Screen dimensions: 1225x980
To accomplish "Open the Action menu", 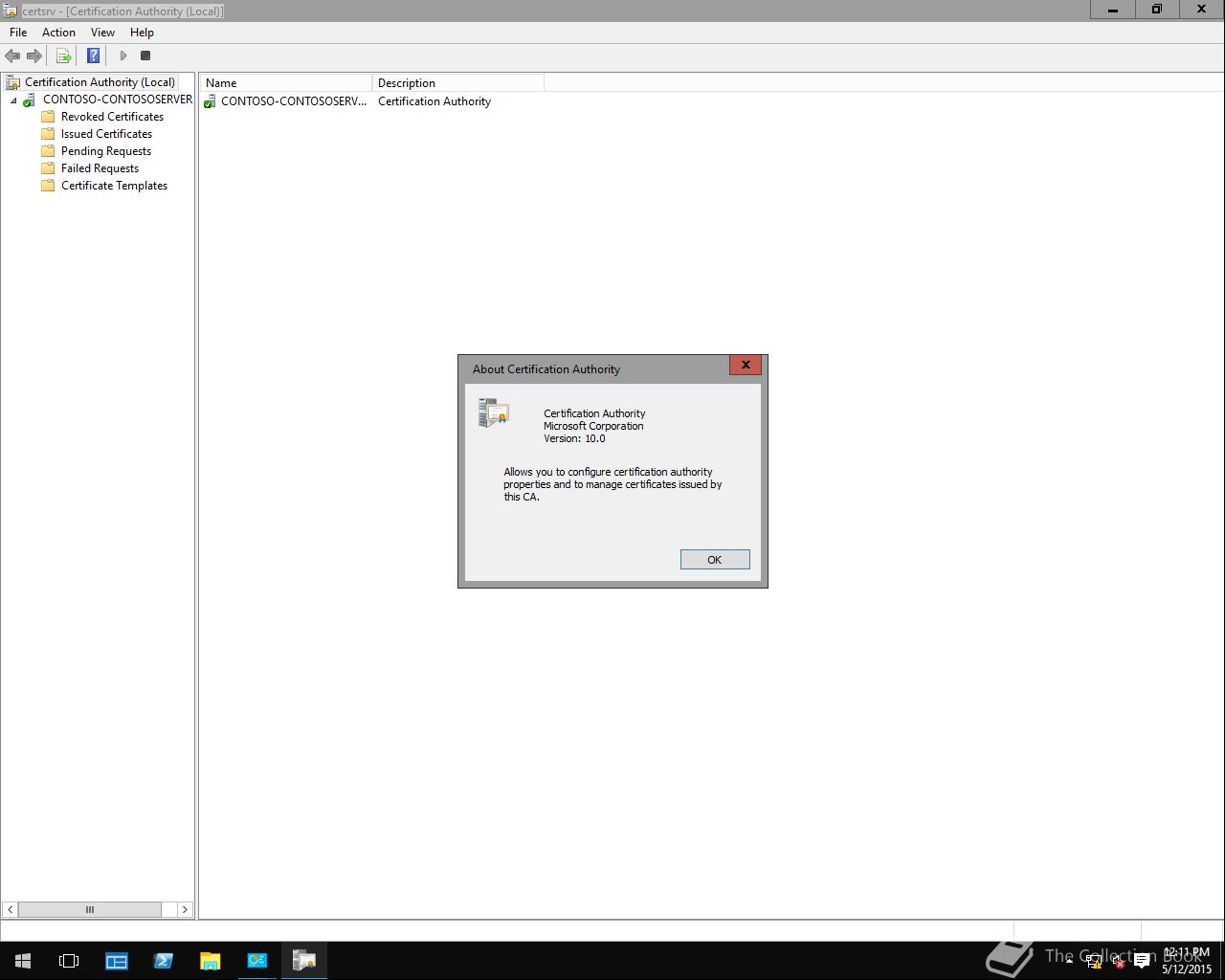I will click(58, 33).
